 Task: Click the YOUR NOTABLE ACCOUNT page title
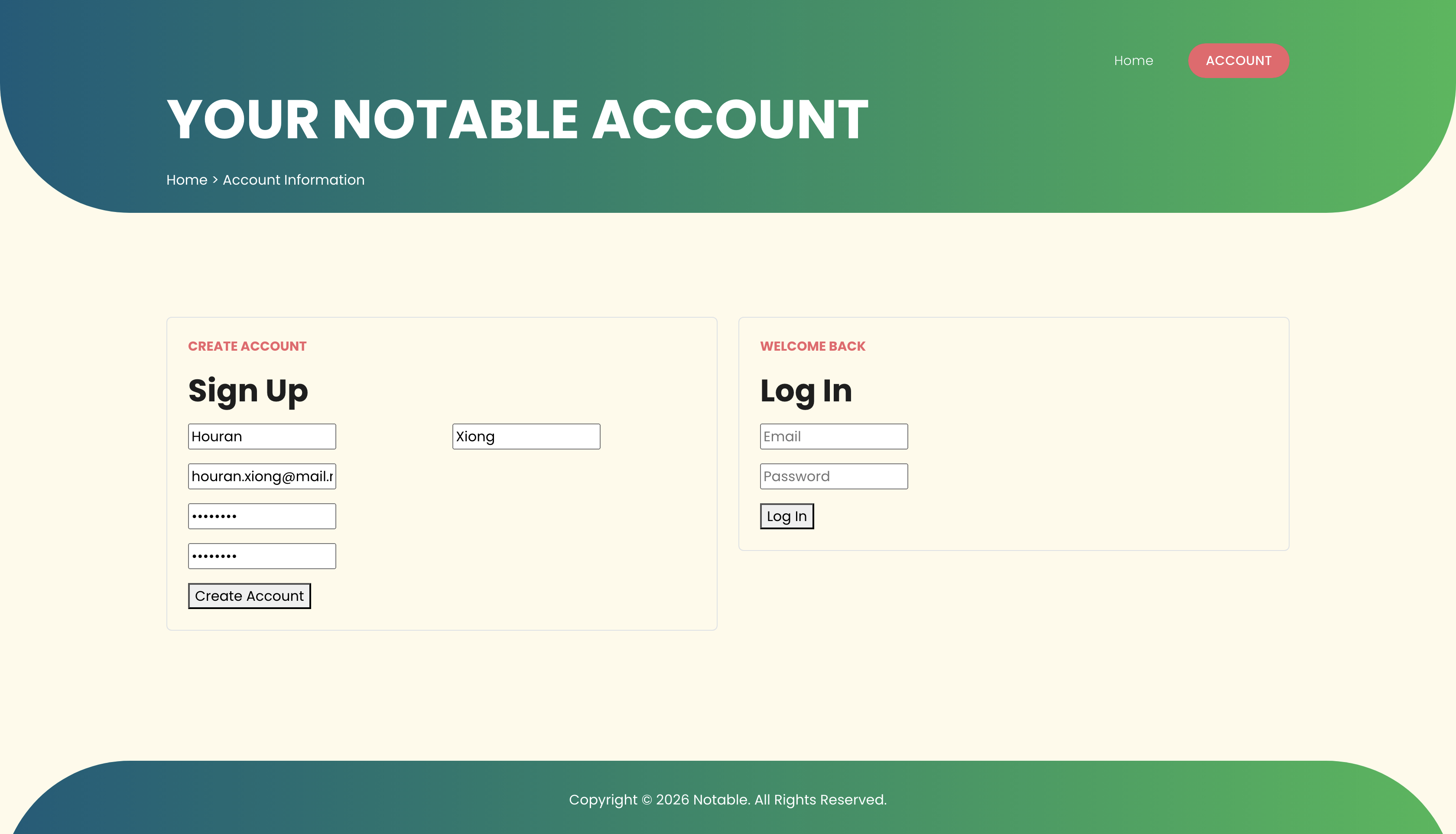(517, 119)
